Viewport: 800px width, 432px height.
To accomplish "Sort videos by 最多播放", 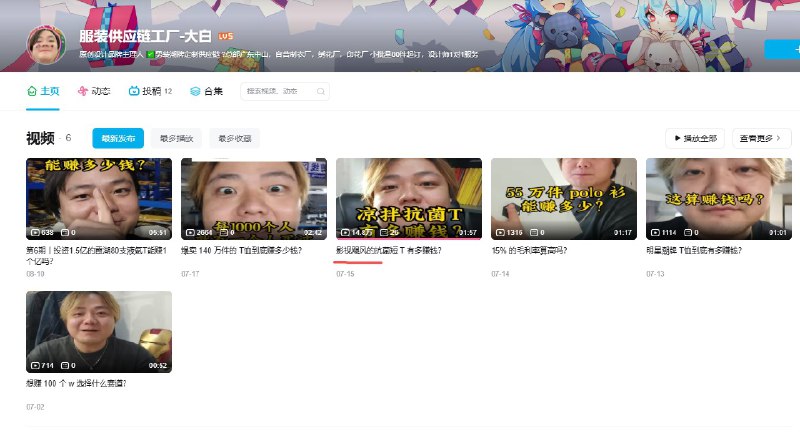I will tap(177, 138).
